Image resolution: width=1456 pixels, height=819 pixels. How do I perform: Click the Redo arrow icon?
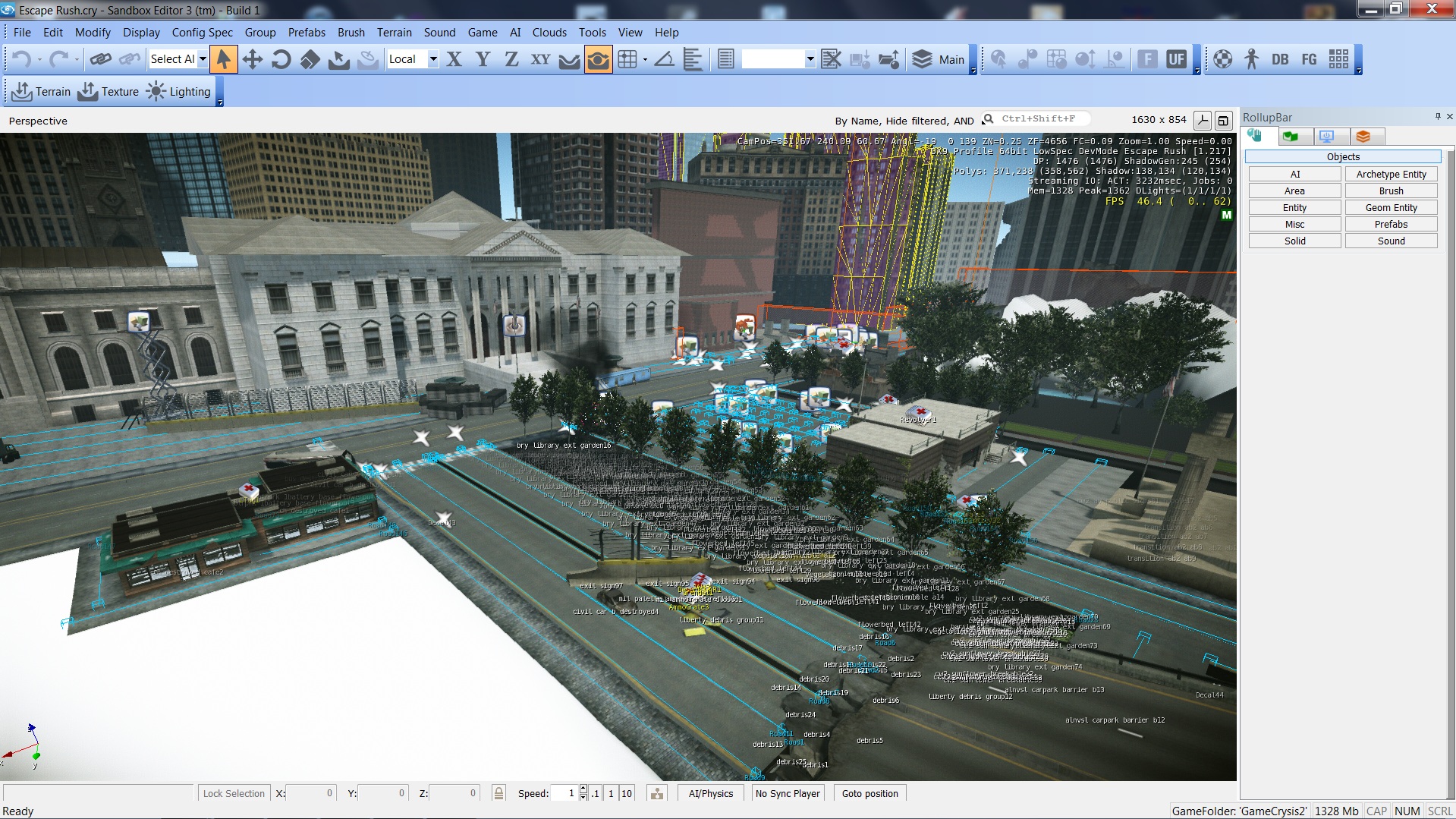(x=58, y=59)
